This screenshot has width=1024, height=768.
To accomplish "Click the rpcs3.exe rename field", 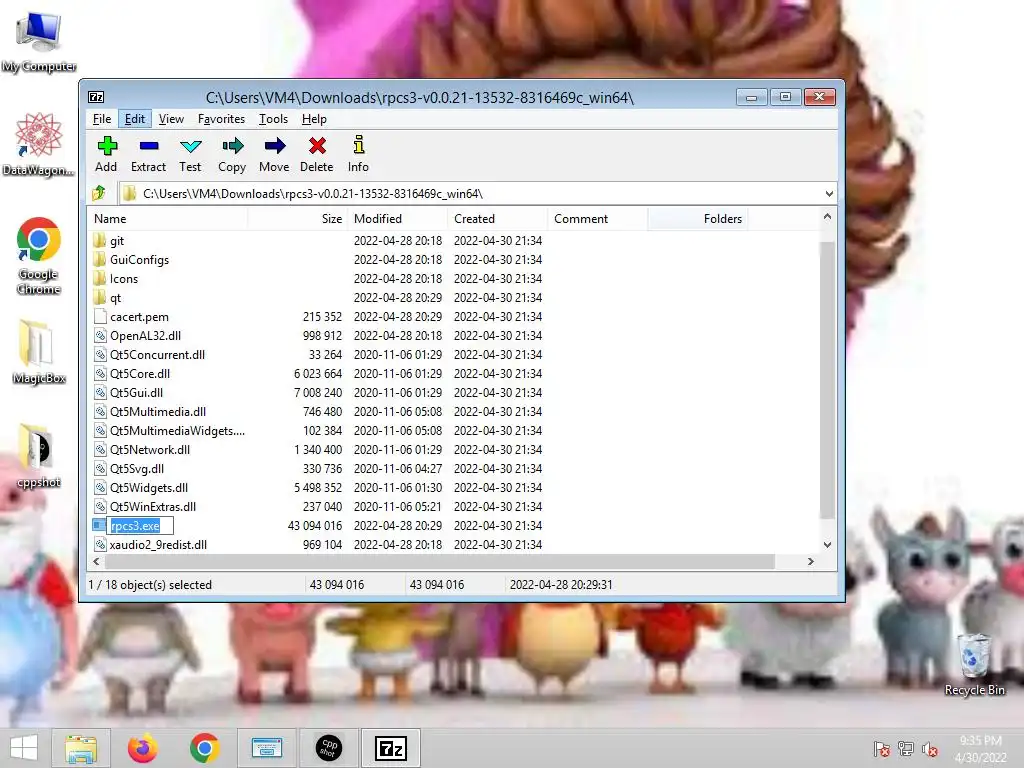I will [140, 526].
